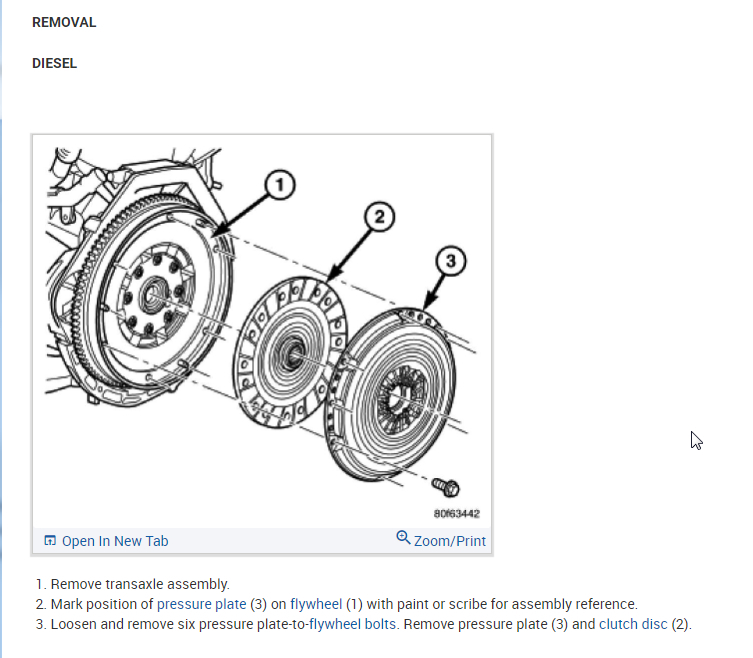Viewport: 753px width, 658px height.
Task: Click the DIESEL subheading
Action: [x=54, y=63]
